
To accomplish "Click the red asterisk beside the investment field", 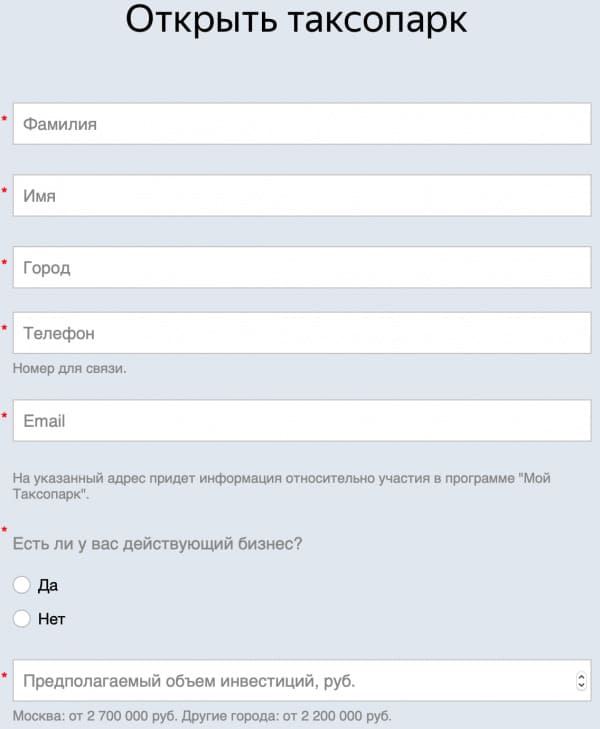I will (5, 675).
